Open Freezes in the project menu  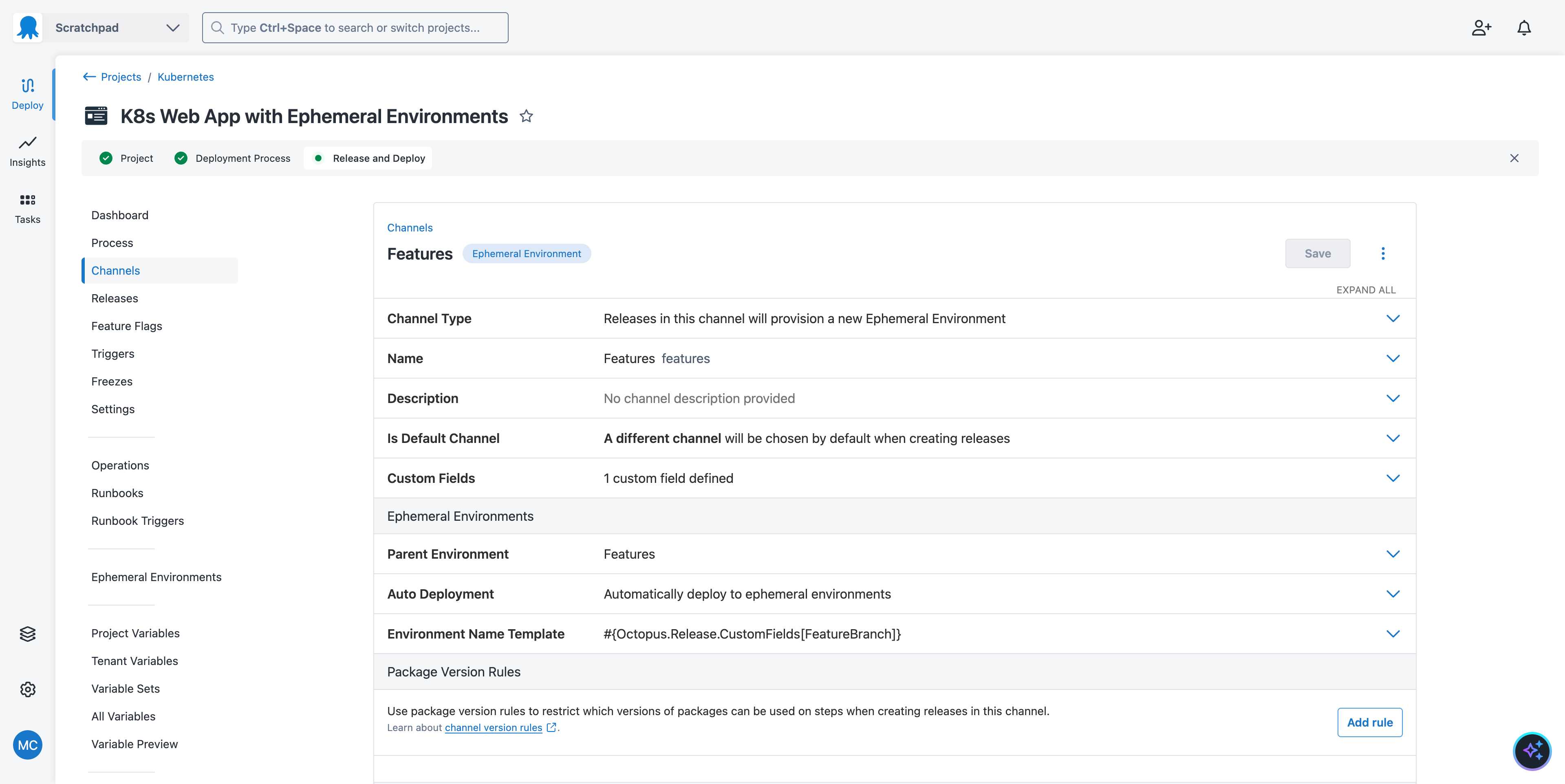coord(112,382)
